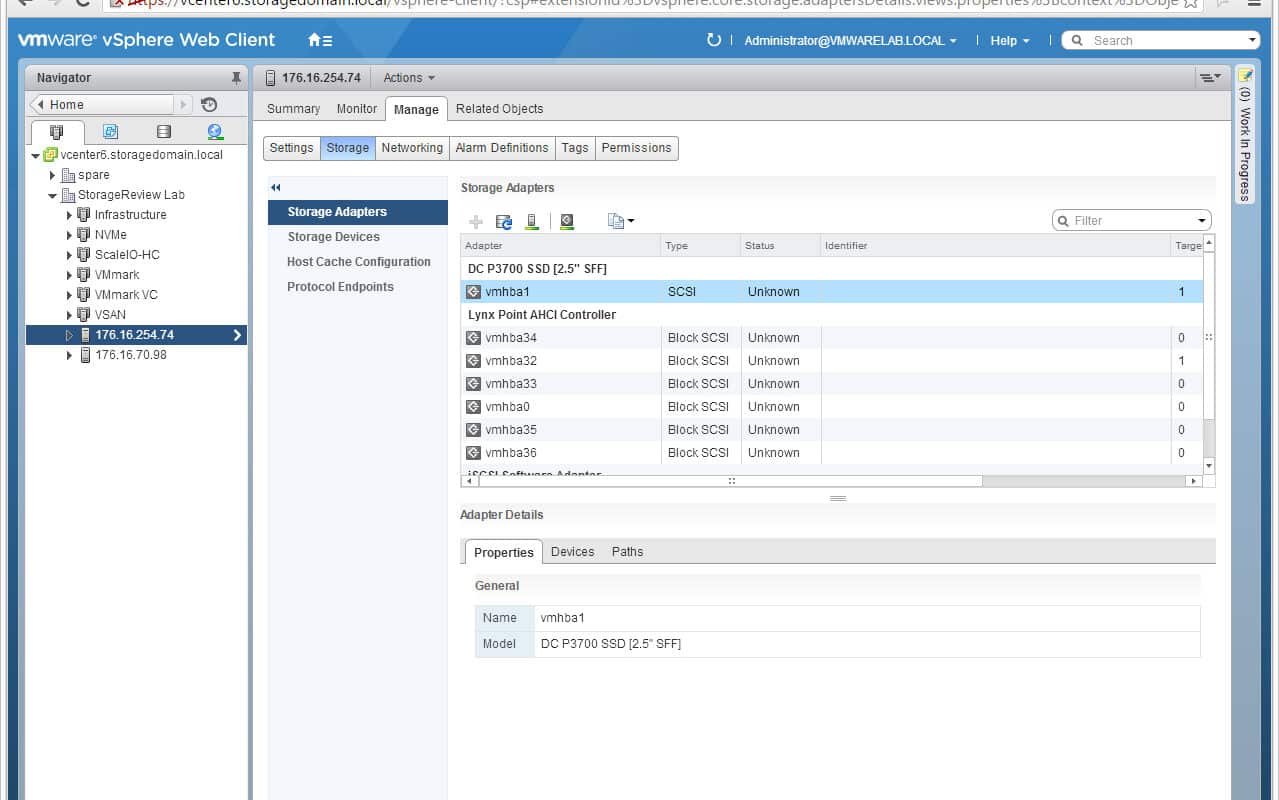Open the copy/export icon in adapters toolbar
Image resolution: width=1279 pixels, height=800 pixels.
(621, 221)
